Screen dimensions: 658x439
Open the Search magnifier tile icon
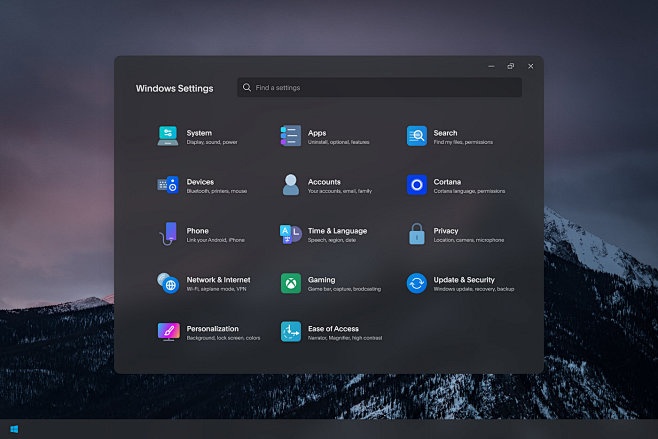pos(417,136)
